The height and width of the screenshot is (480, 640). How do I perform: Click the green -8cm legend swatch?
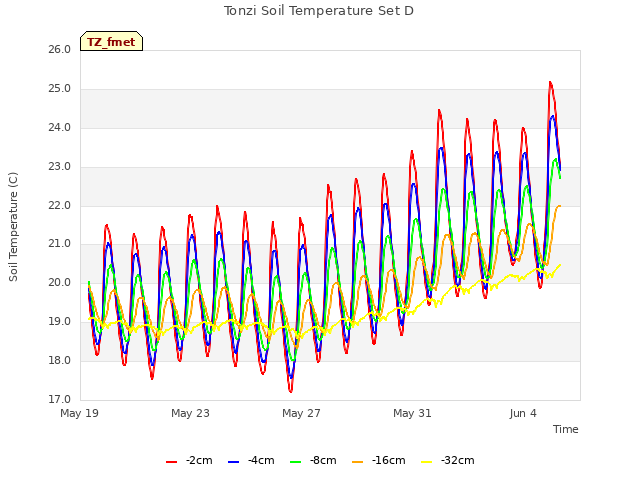pyautogui.click(x=296, y=462)
